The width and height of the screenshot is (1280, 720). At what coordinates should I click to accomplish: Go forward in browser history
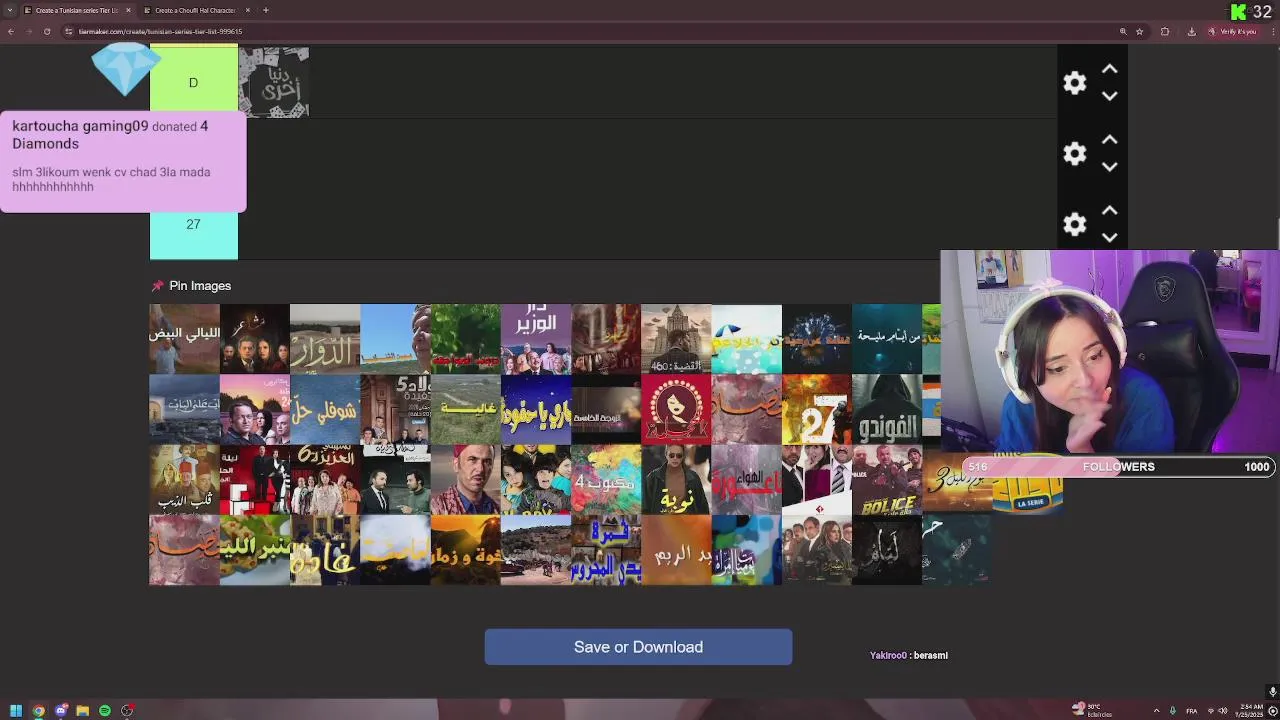tap(29, 31)
